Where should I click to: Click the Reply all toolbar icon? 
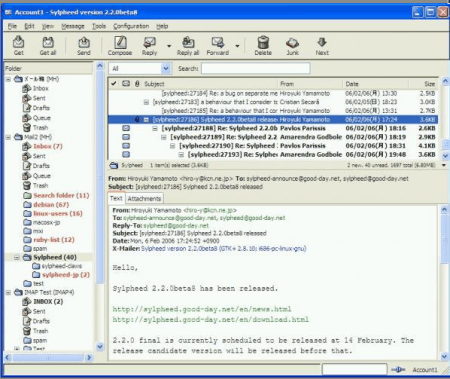tap(188, 42)
